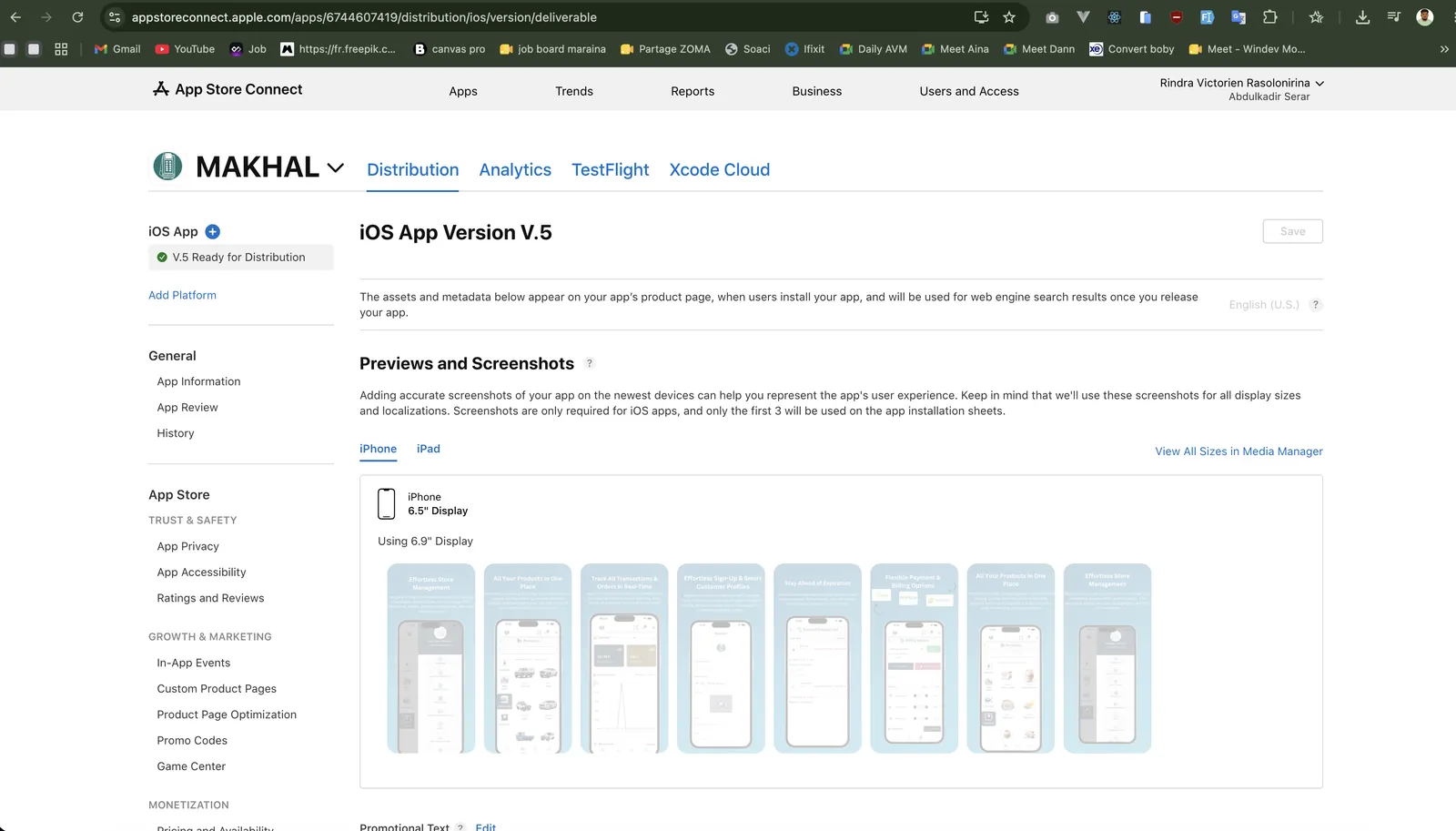This screenshot has height=831, width=1456.
Task: Select the iPhone screenshots tab
Action: [379, 449]
